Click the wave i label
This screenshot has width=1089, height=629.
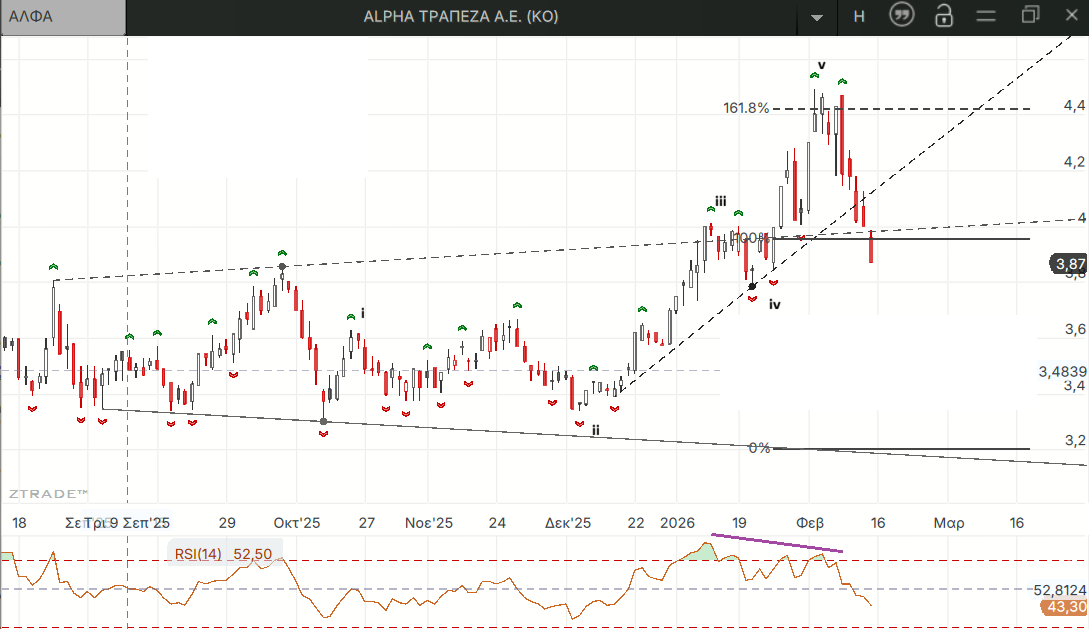coord(362,313)
